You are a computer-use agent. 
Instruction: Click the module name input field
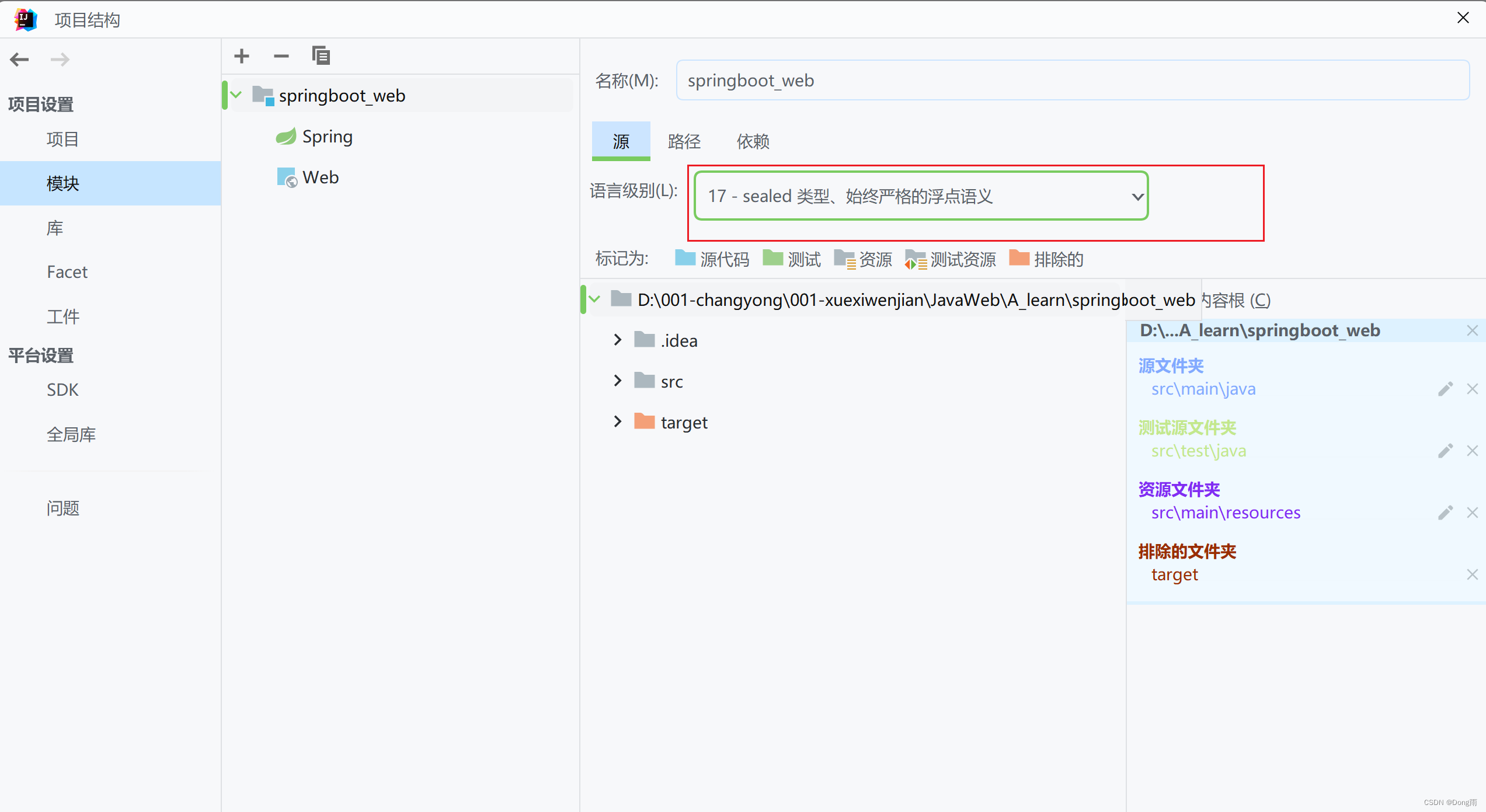[1073, 80]
